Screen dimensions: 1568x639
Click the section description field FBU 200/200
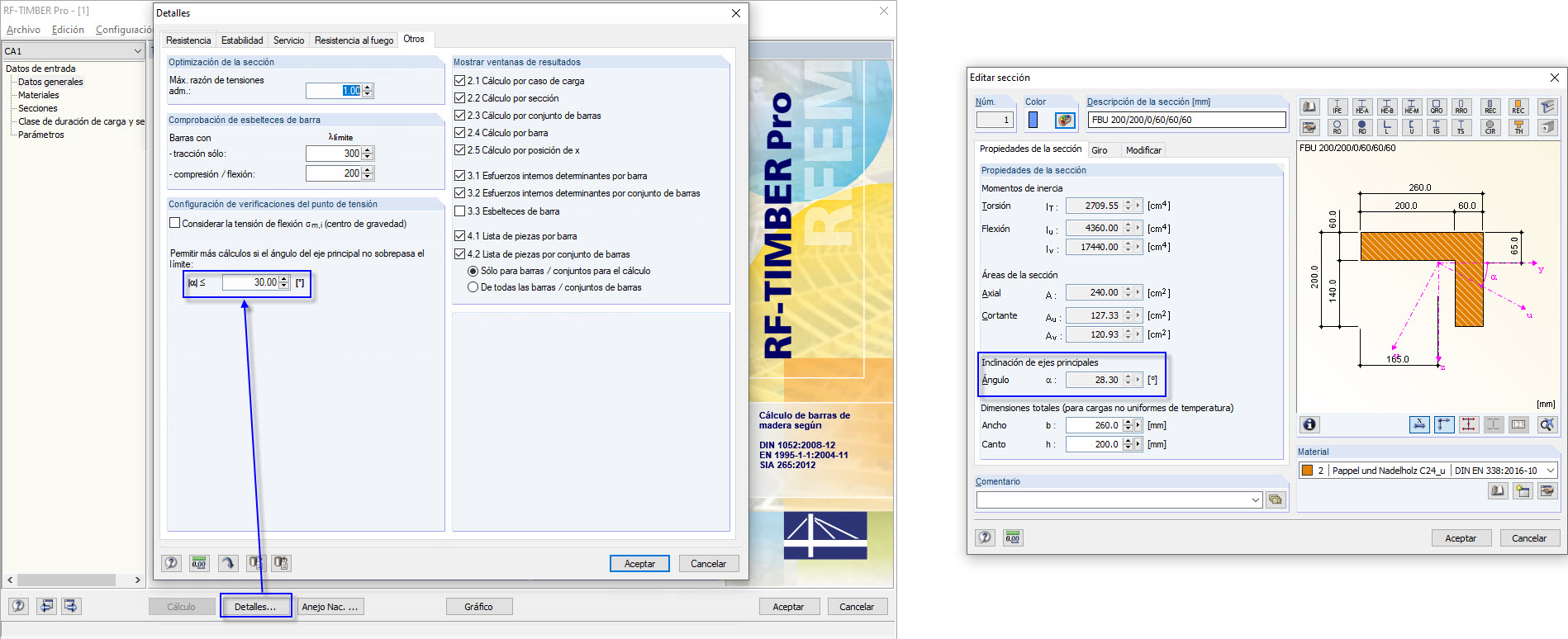tap(1186, 120)
